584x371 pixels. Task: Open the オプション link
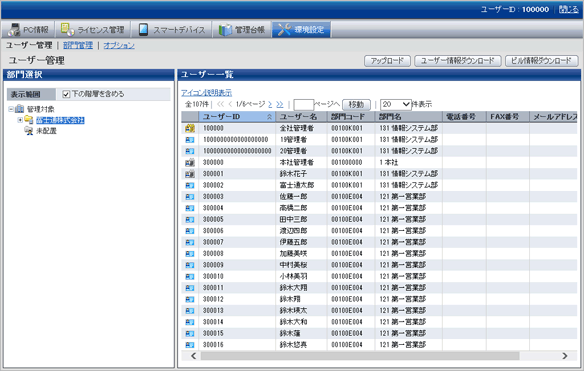tap(119, 45)
